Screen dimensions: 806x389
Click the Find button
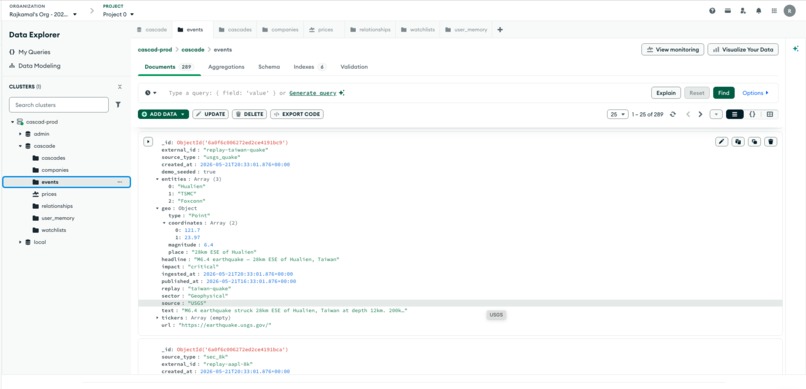tap(724, 93)
